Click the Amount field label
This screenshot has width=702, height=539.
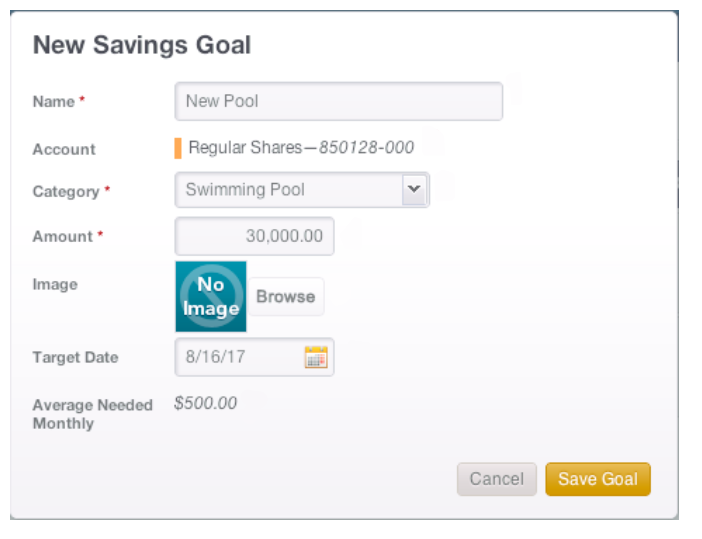click(x=63, y=236)
